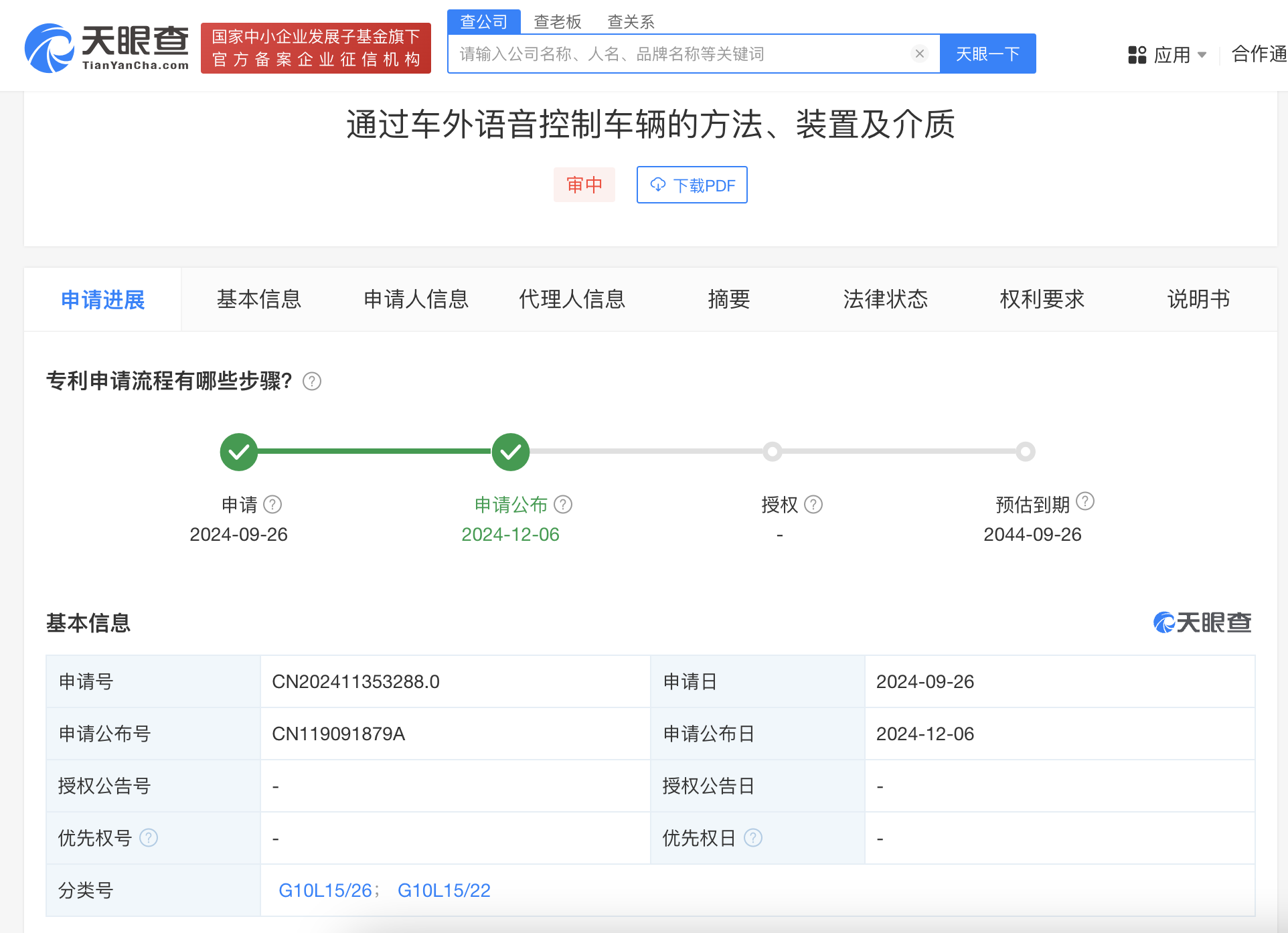Image resolution: width=1288 pixels, height=933 pixels.
Task: Click the question mark next to 申请公布
Action: click(x=563, y=504)
